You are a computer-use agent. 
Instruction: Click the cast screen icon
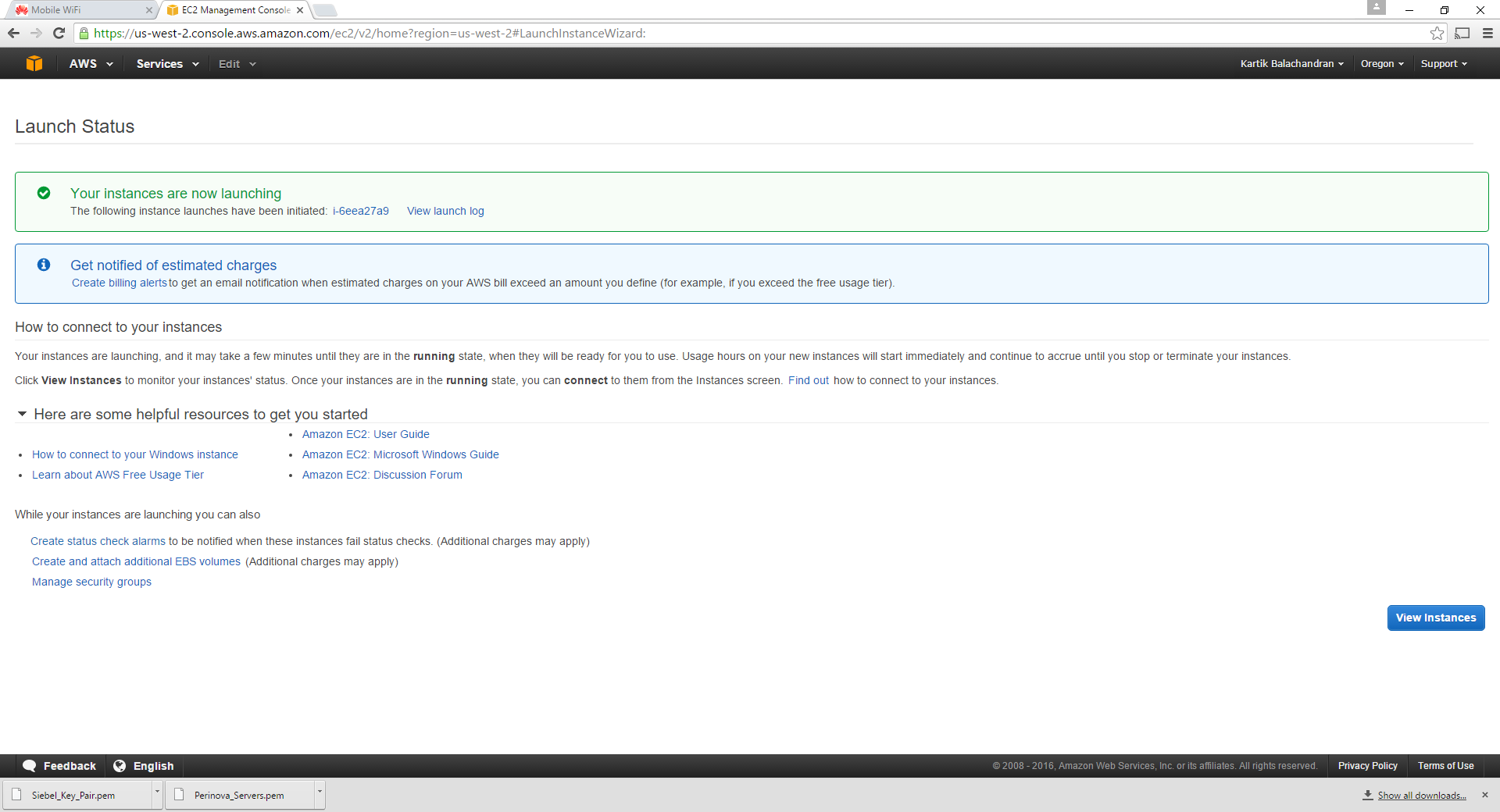pos(1462,33)
